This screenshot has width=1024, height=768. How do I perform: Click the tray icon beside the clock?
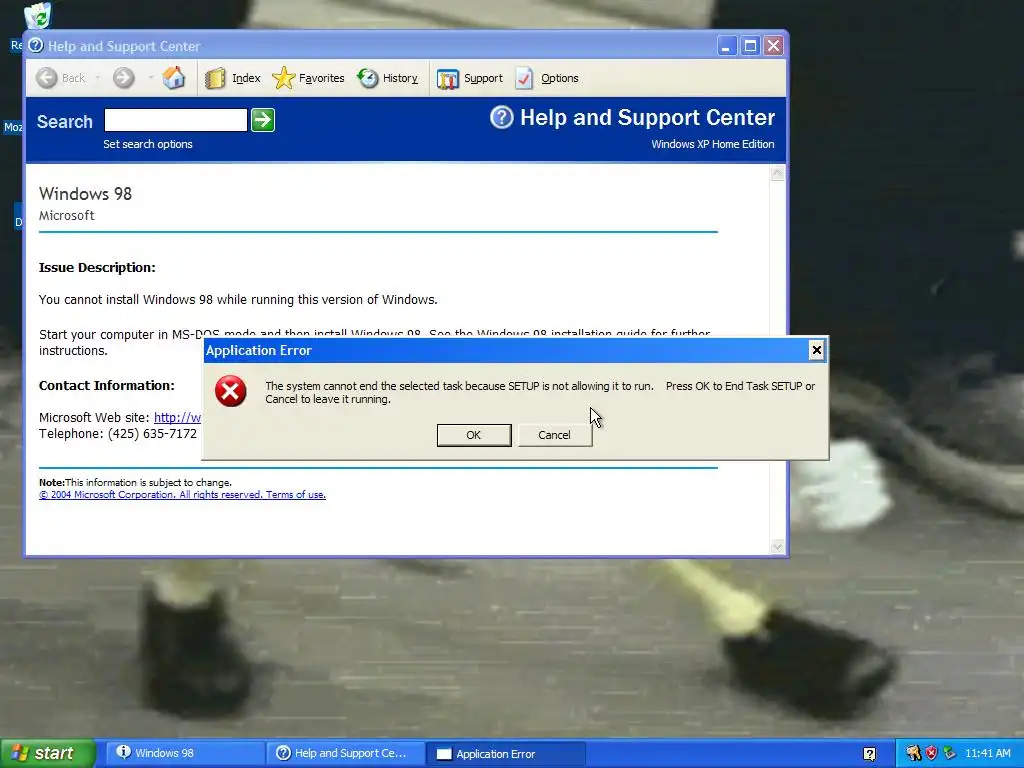coord(949,754)
